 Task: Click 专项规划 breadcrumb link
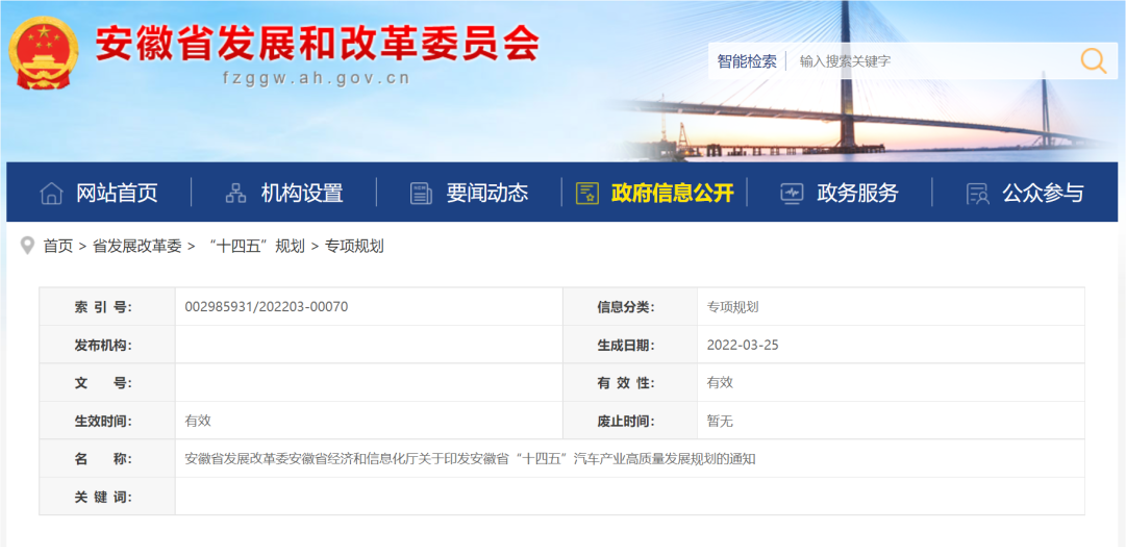354,246
